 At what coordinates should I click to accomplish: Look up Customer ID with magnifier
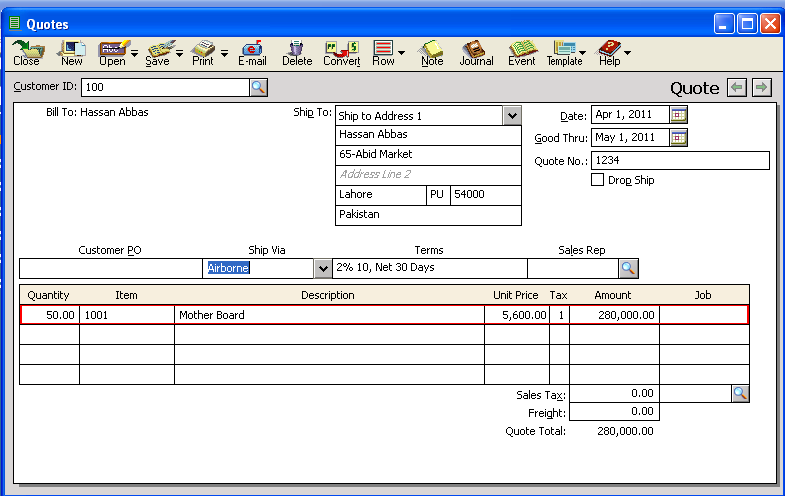coord(258,88)
